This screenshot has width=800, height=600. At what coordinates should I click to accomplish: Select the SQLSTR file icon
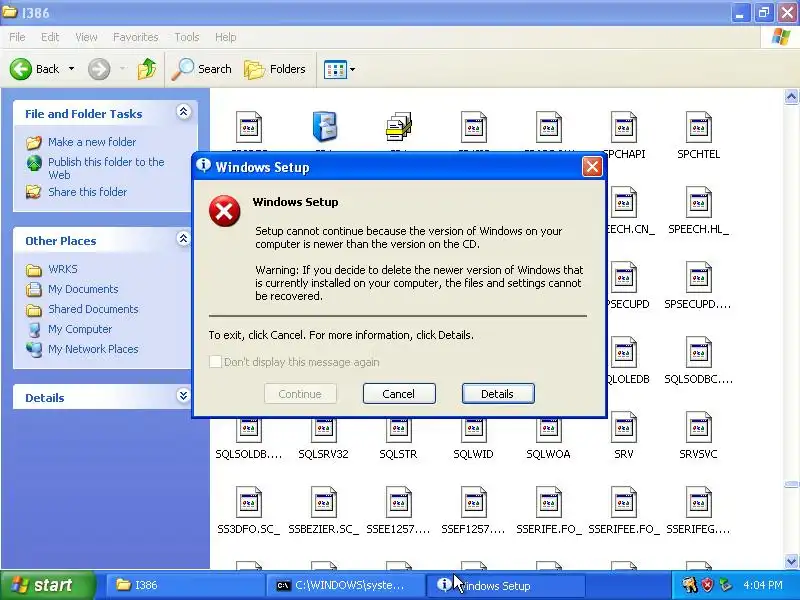[x=398, y=431]
